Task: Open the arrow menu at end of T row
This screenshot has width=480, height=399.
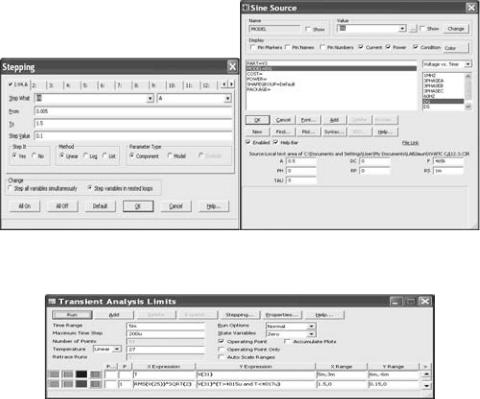Action: pos(426,374)
